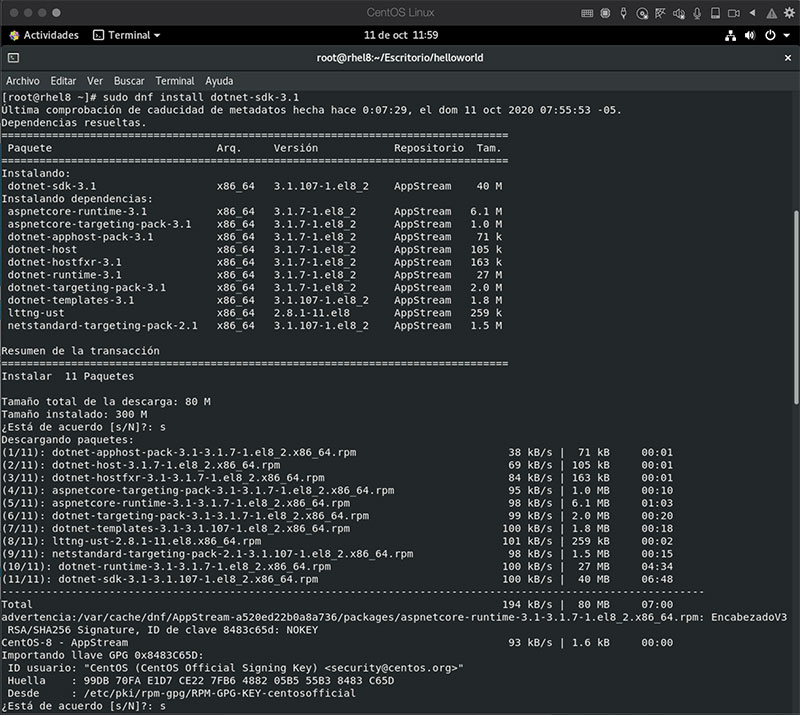Click the 'Total' download summary line

(337, 605)
